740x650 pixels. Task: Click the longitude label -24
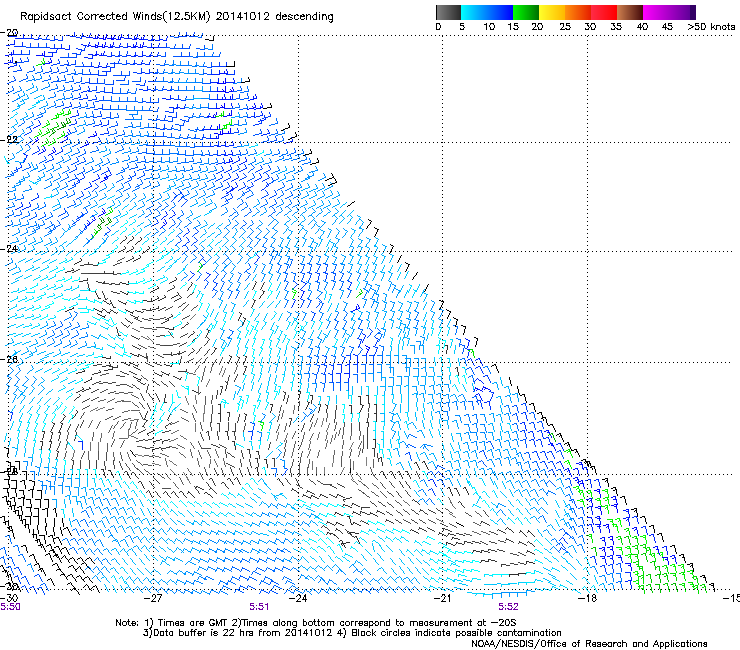(x=298, y=598)
